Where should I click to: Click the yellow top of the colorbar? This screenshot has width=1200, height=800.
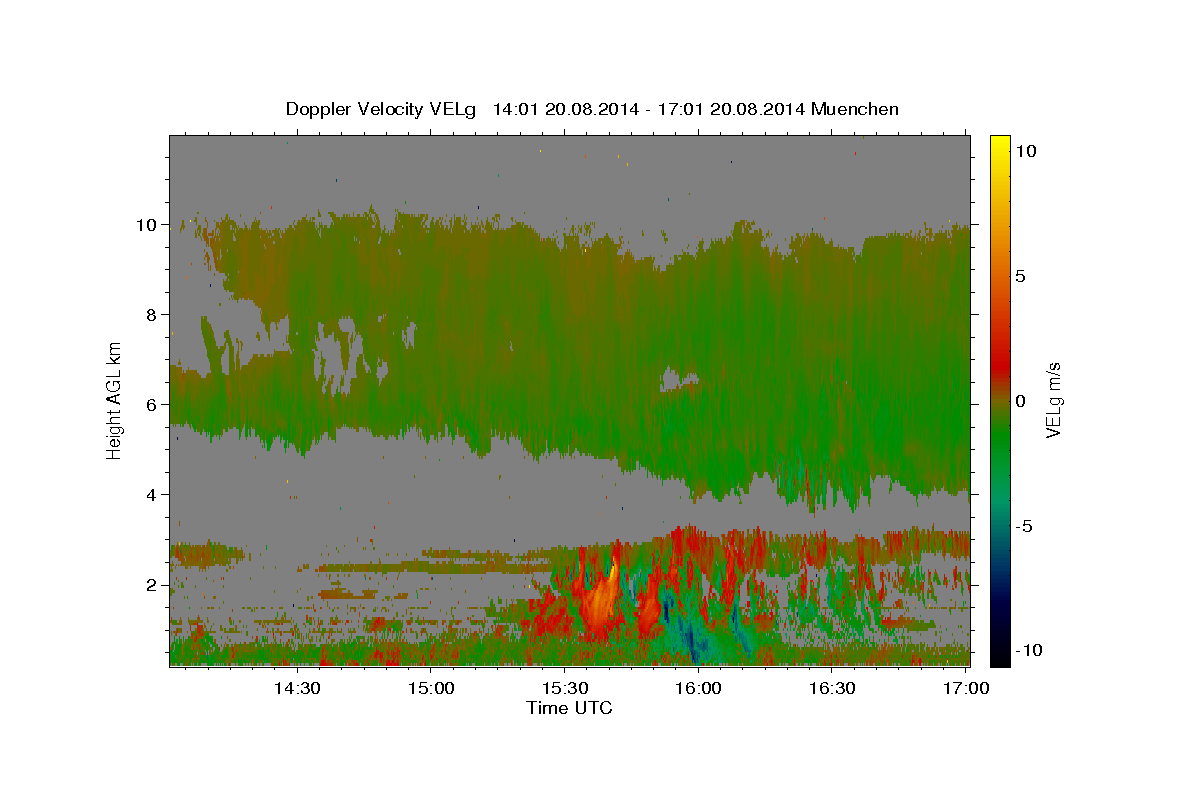point(999,146)
